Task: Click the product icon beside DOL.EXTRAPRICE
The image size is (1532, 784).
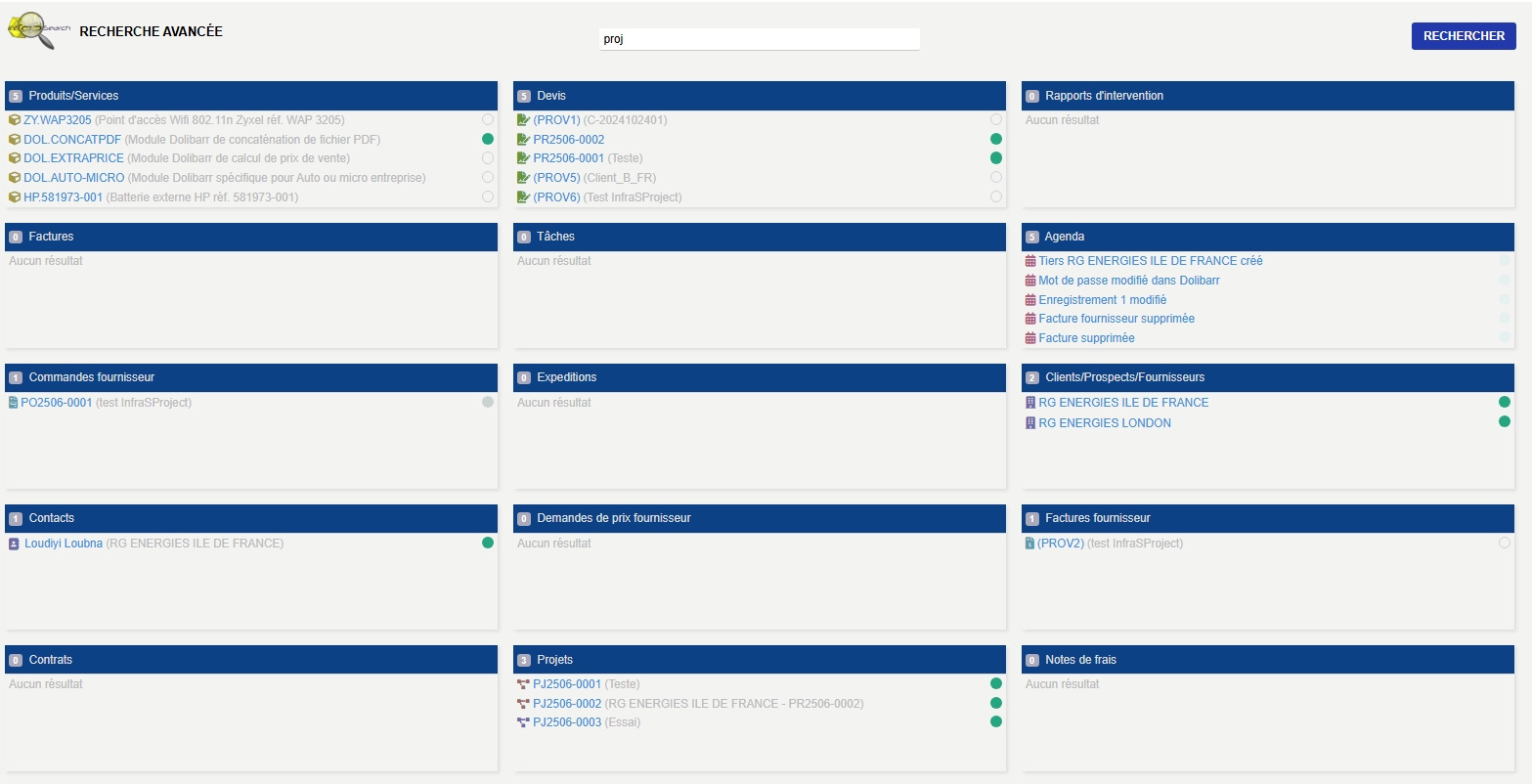Action: tap(15, 158)
